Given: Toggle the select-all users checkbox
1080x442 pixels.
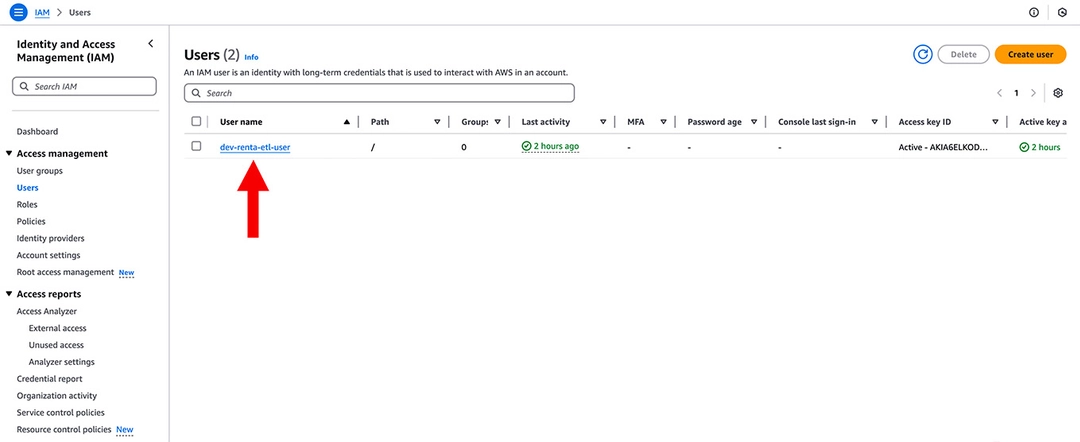Looking at the screenshot, I should (x=196, y=121).
